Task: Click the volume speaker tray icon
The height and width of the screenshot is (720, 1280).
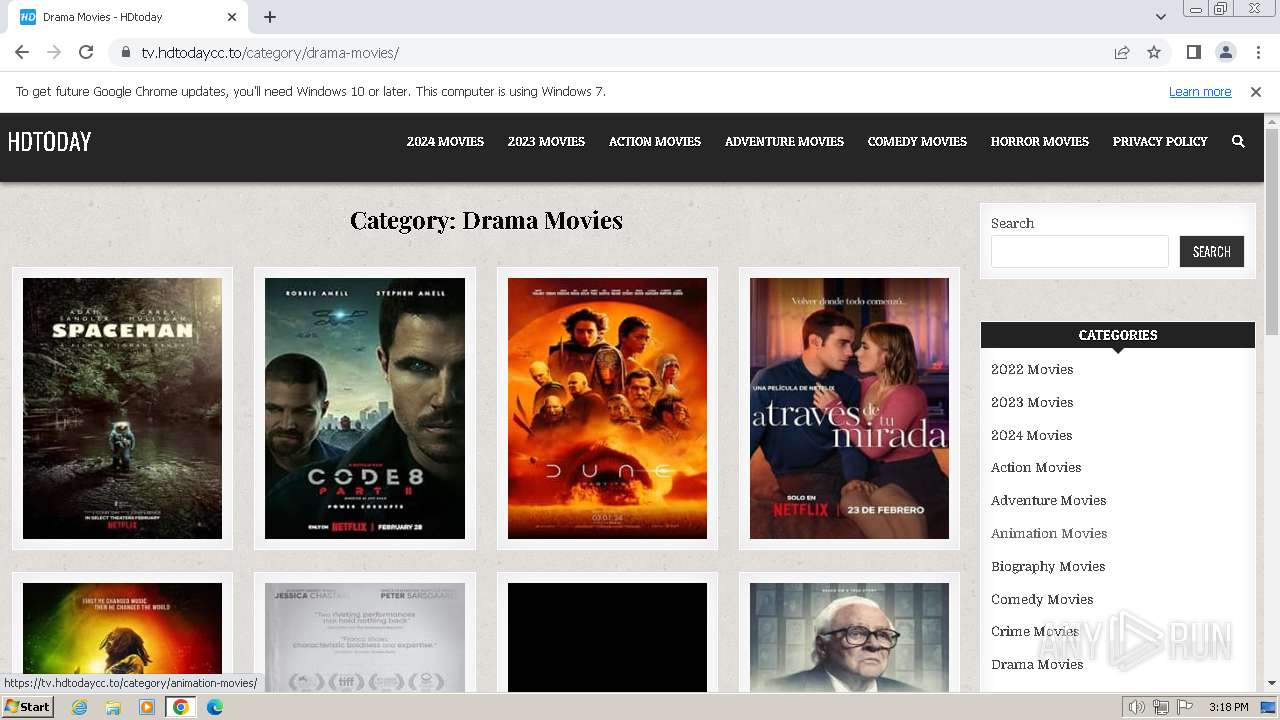Action: tap(1137, 707)
